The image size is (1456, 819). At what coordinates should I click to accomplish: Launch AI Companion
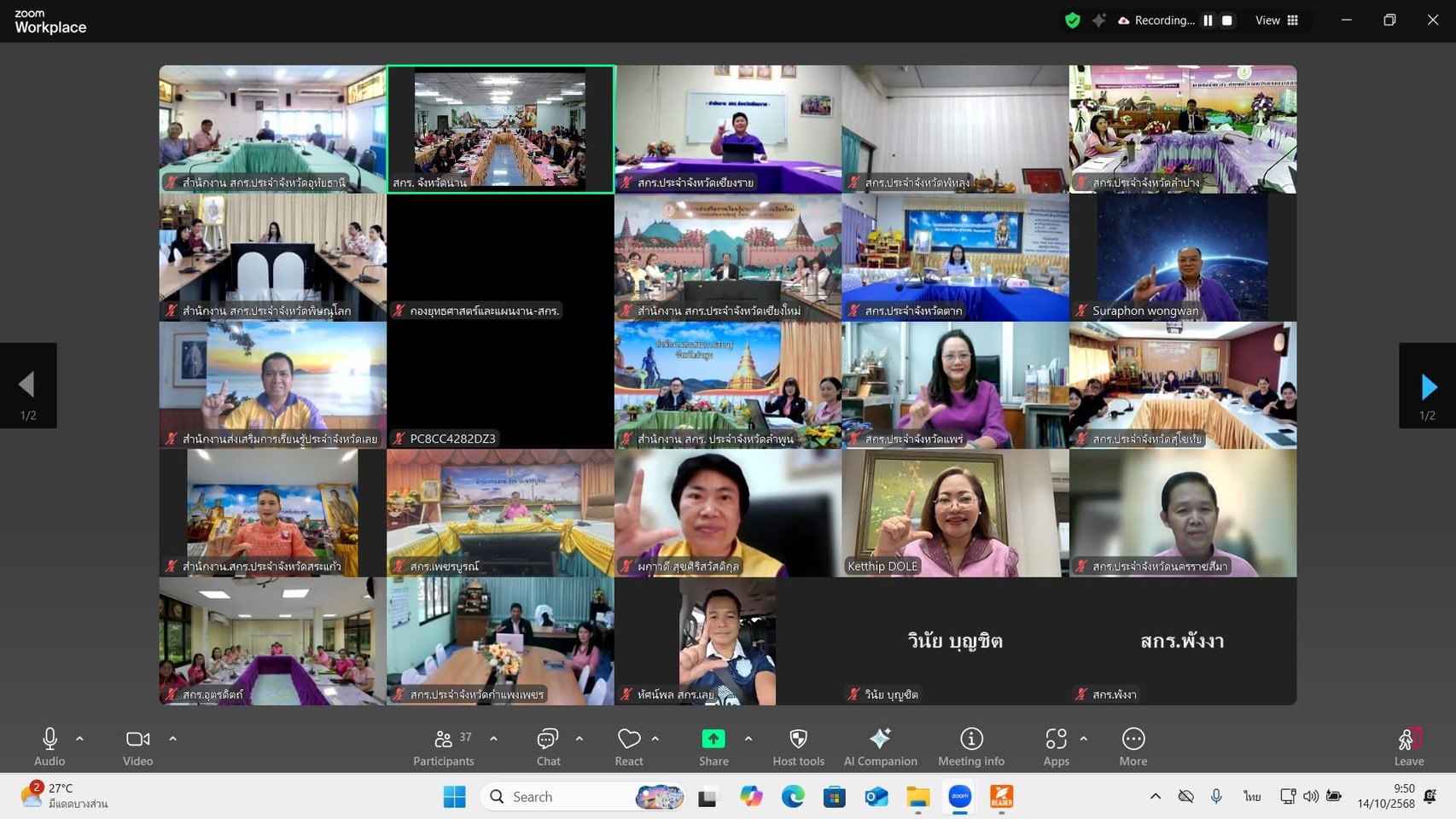(x=880, y=746)
